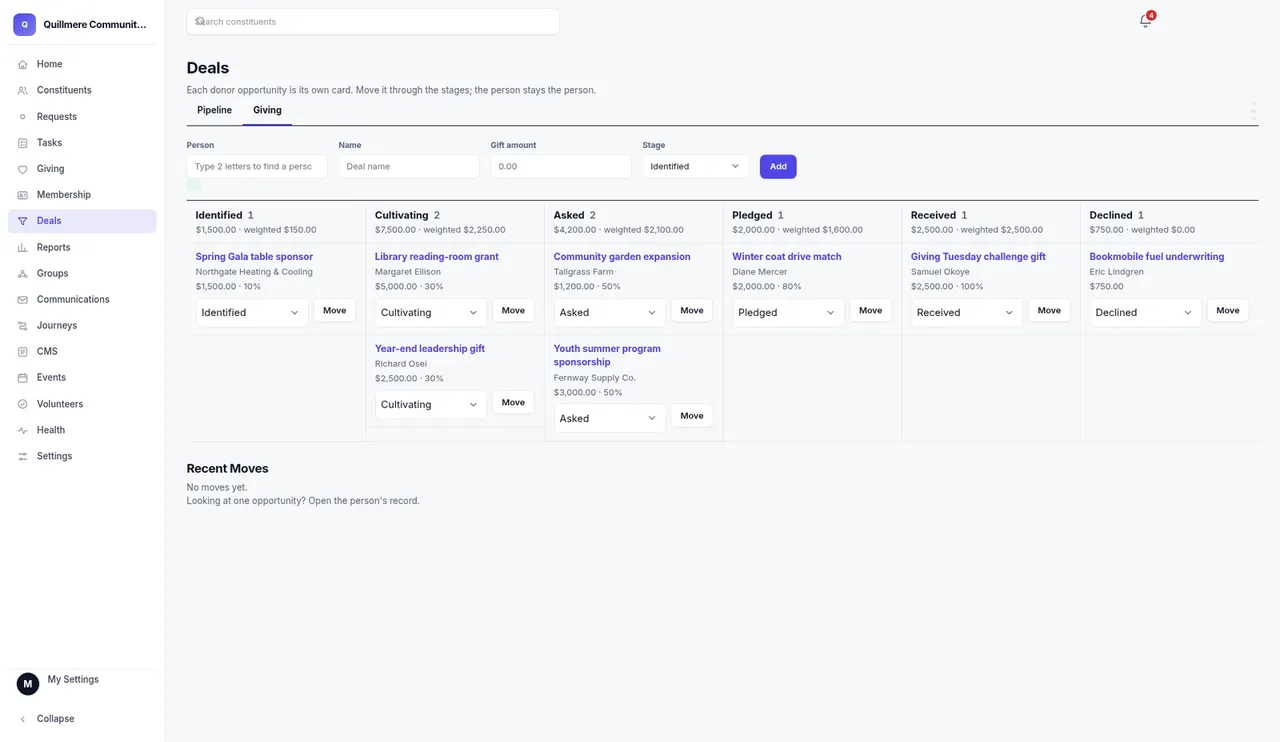Click the Journeys route icon

point(23,325)
